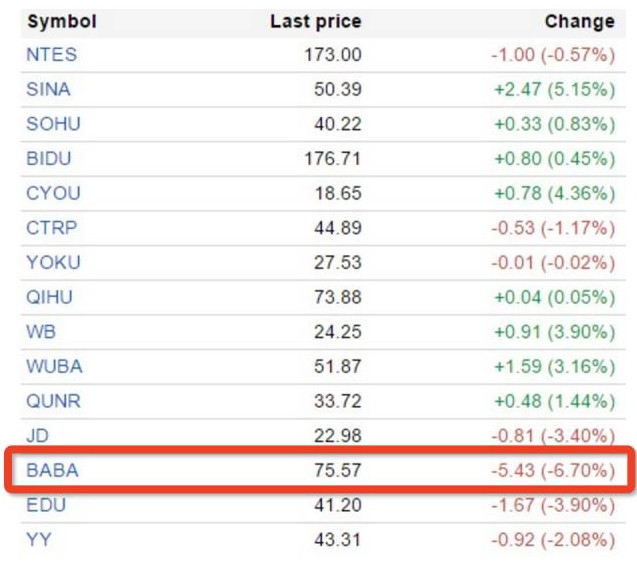Select change value -0.81 (-3.40%)
The height and width of the screenshot is (565, 637).
point(553,436)
